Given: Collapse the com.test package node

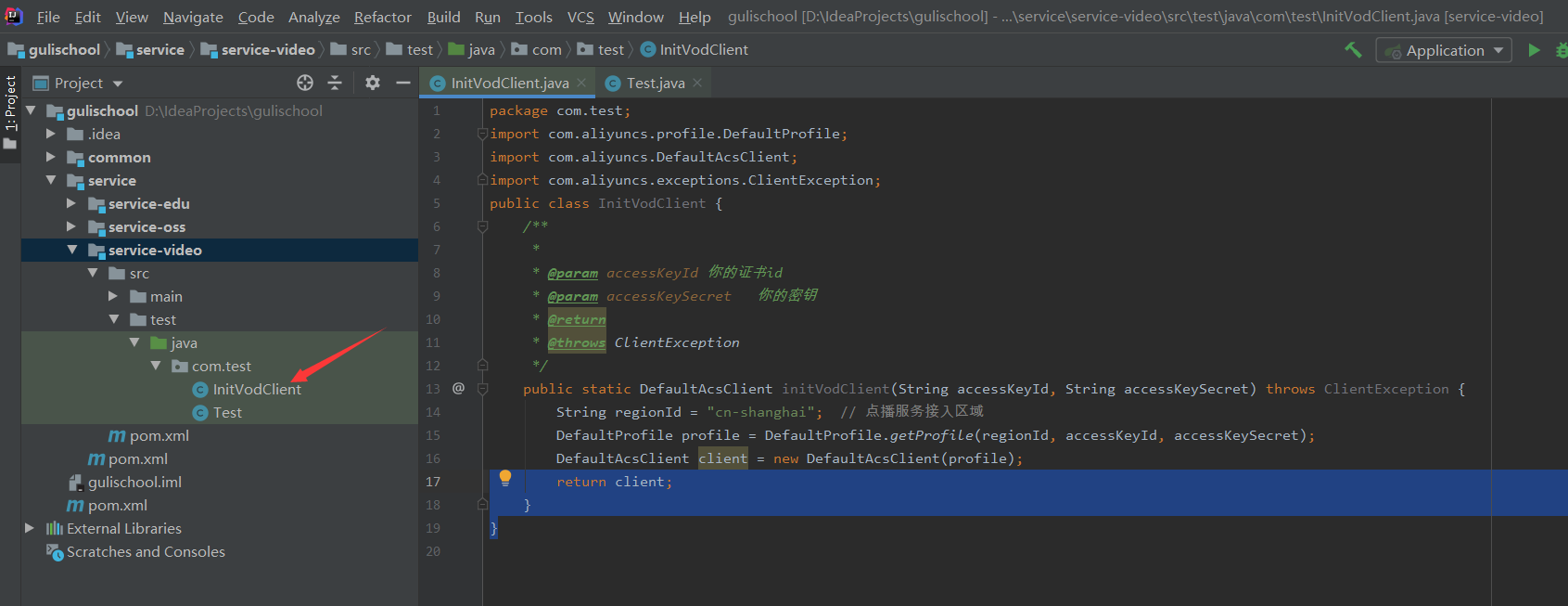Looking at the screenshot, I should pos(155,366).
